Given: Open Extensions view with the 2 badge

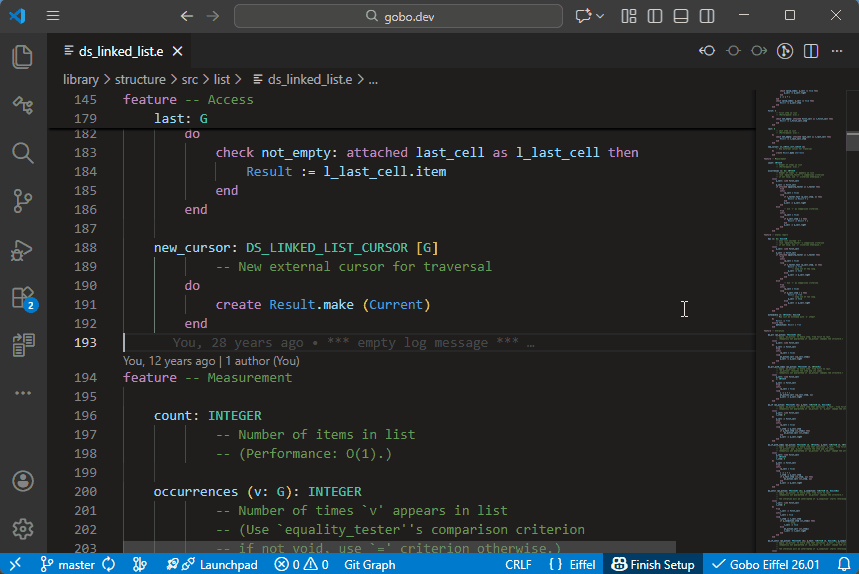Looking at the screenshot, I should [x=22, y=298].
